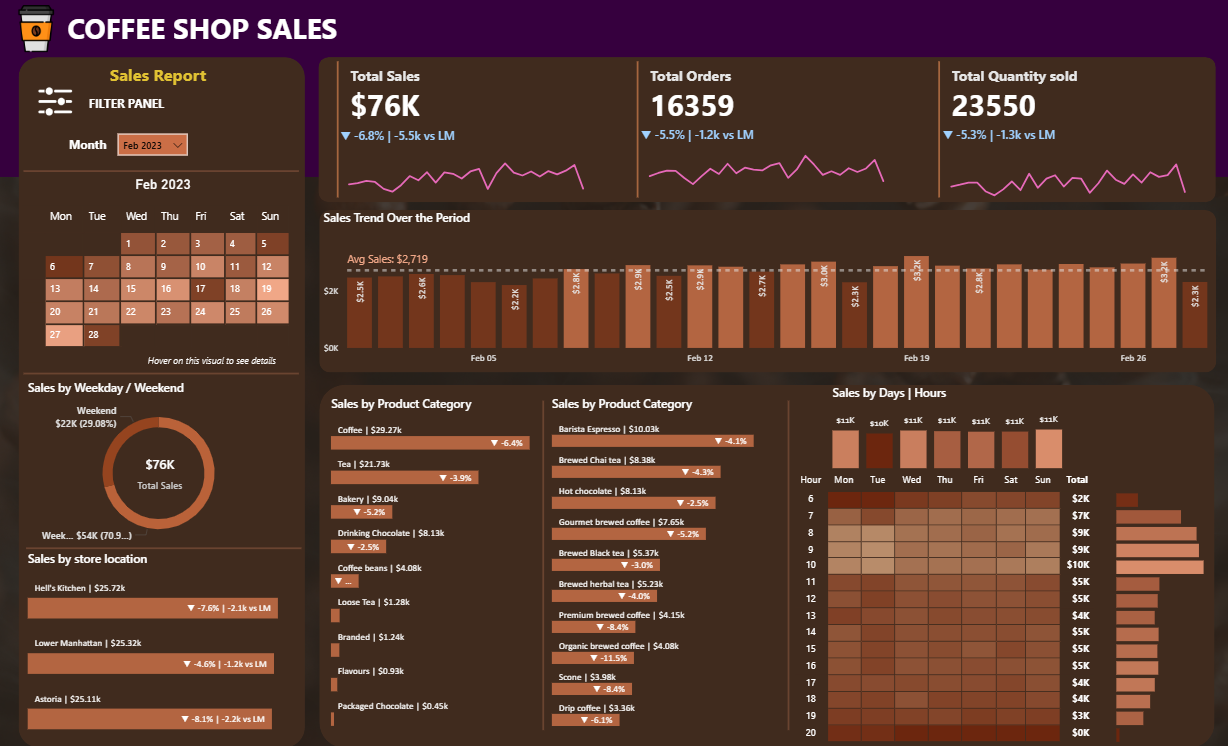The image size is (1228, 746).
Task: Click the Sunday $11K column bar
Action: (1049, 449)
